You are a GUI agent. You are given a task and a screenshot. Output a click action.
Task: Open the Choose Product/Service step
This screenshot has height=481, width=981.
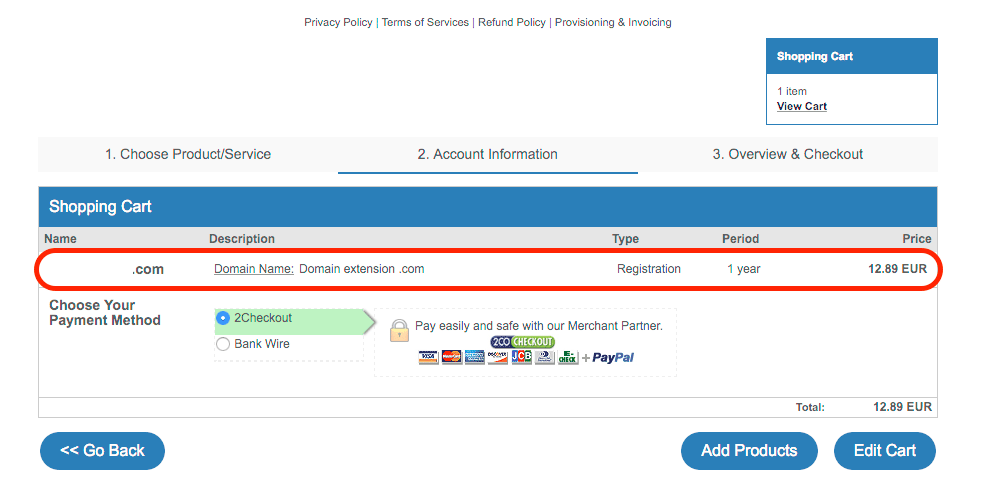188,154
